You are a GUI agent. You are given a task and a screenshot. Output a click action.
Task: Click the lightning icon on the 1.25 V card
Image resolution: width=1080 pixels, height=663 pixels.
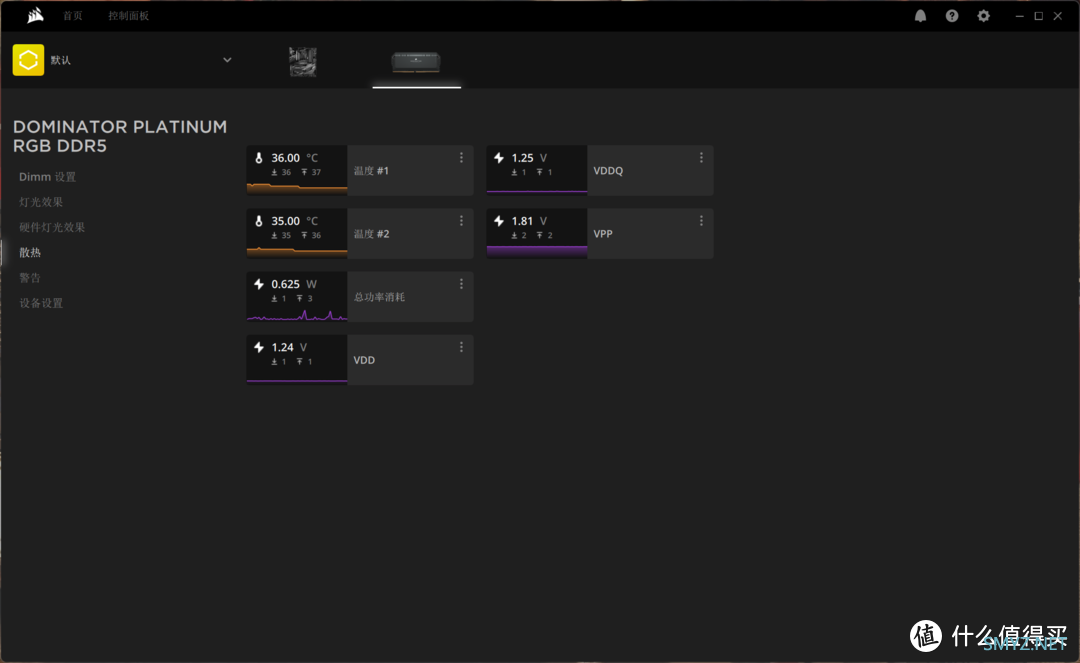click(499, 158)
